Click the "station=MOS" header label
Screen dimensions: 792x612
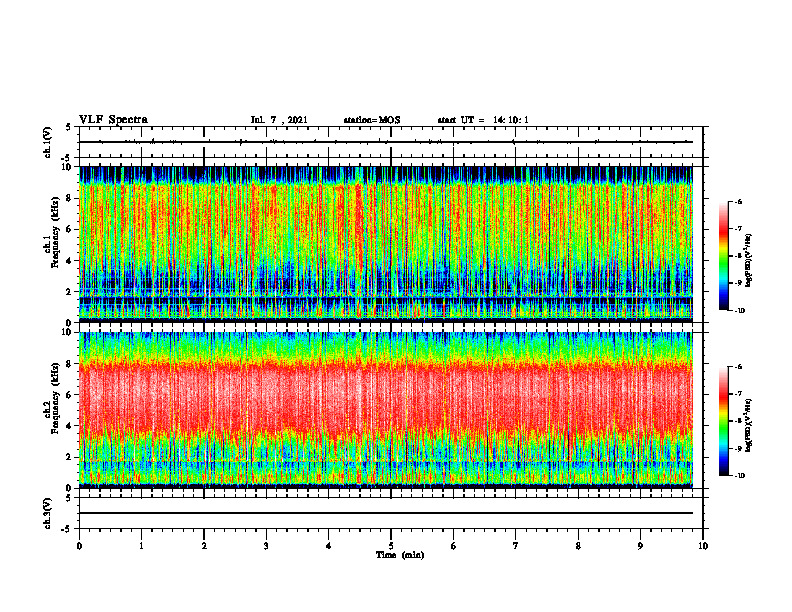click(x=372, y=120)
